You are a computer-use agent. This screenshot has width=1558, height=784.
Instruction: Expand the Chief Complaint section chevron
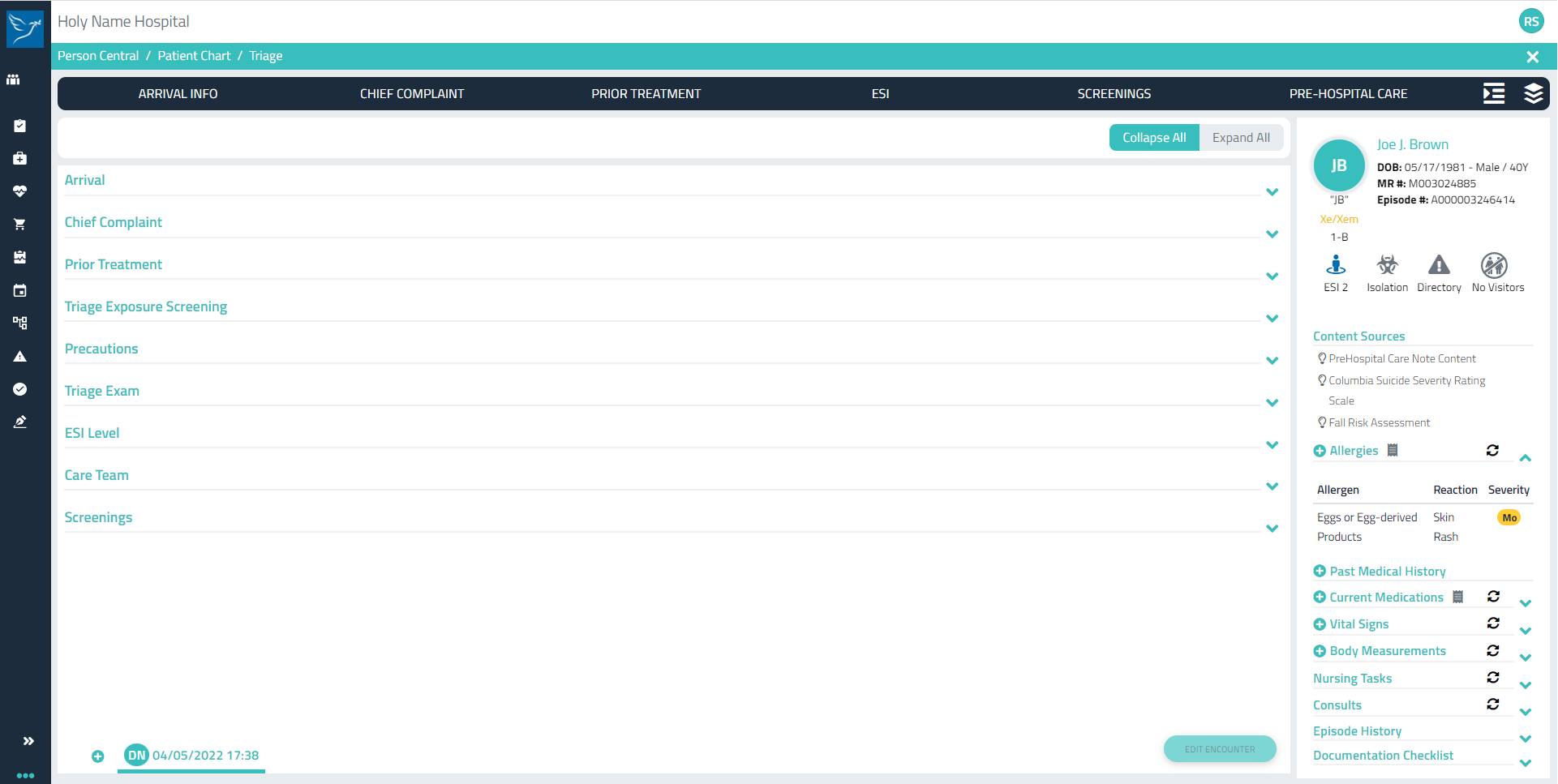click(1272, 234)
